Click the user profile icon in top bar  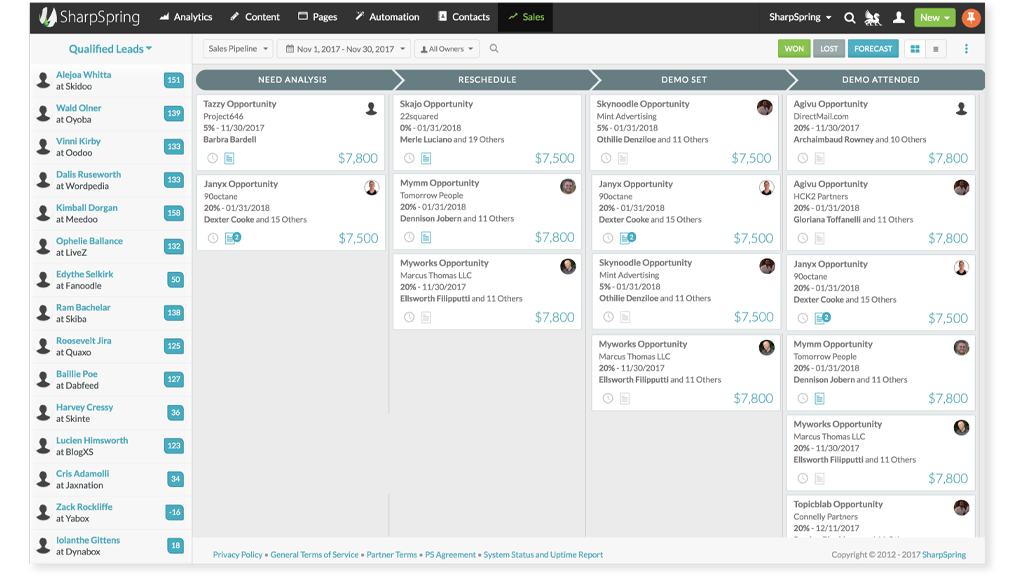point(899,18)
